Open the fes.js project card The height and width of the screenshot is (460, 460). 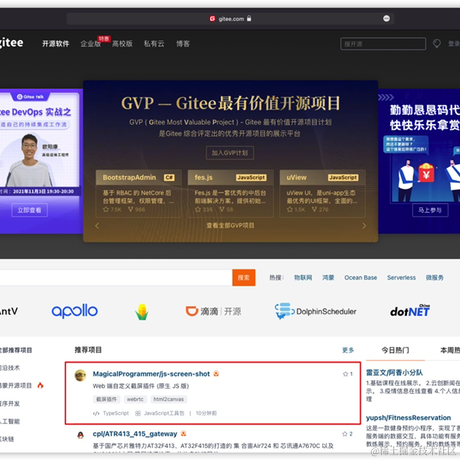point(231,193)
